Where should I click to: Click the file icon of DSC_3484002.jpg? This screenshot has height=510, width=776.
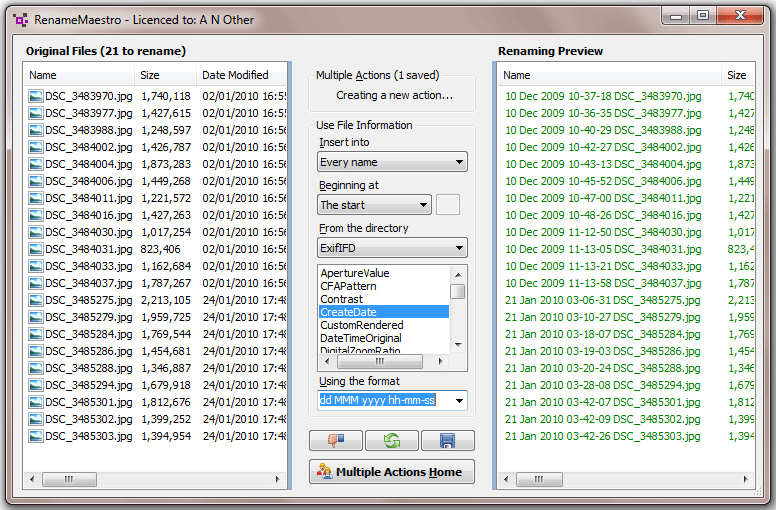point(36,147)
